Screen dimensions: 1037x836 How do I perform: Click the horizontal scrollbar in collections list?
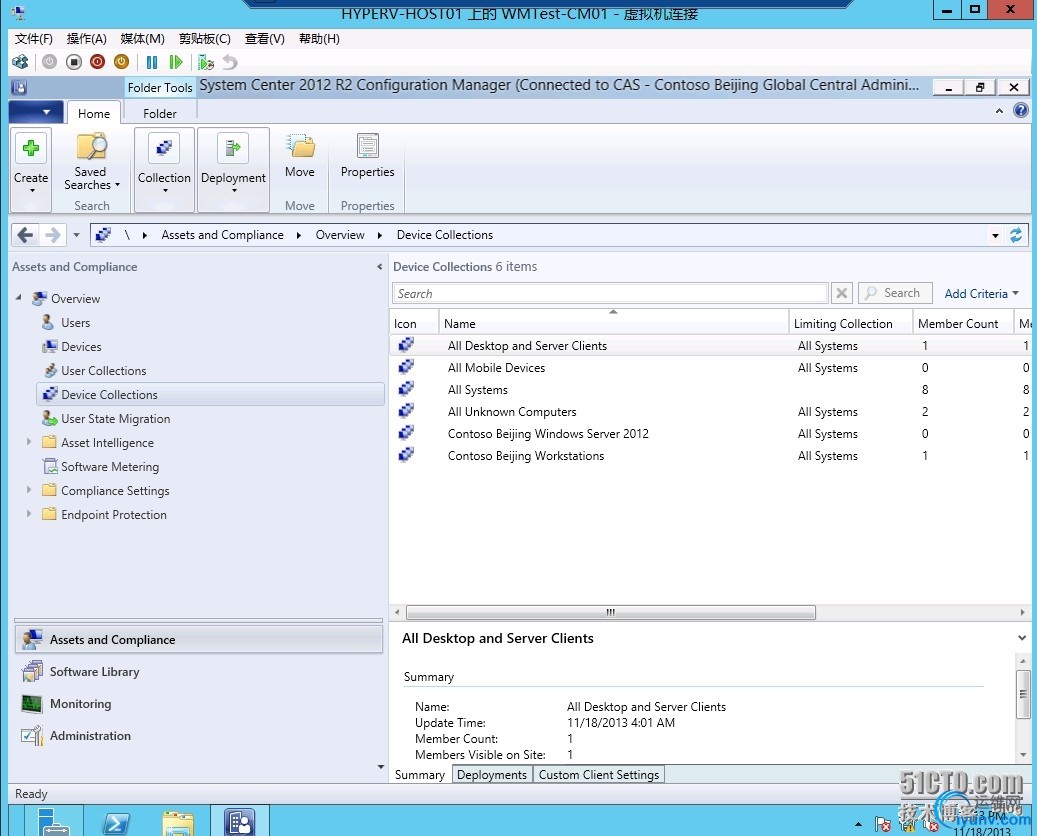pyautogui.click(x=610, y=612)
